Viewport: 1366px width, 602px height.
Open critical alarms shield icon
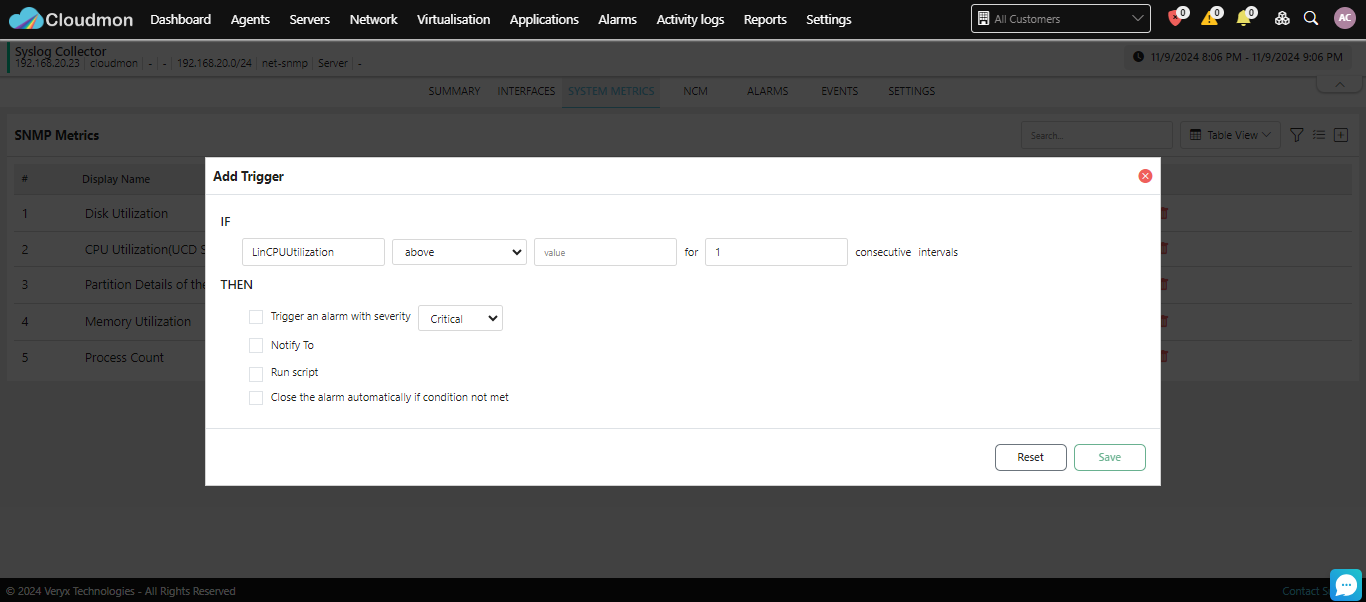[x=1175, y=18]
